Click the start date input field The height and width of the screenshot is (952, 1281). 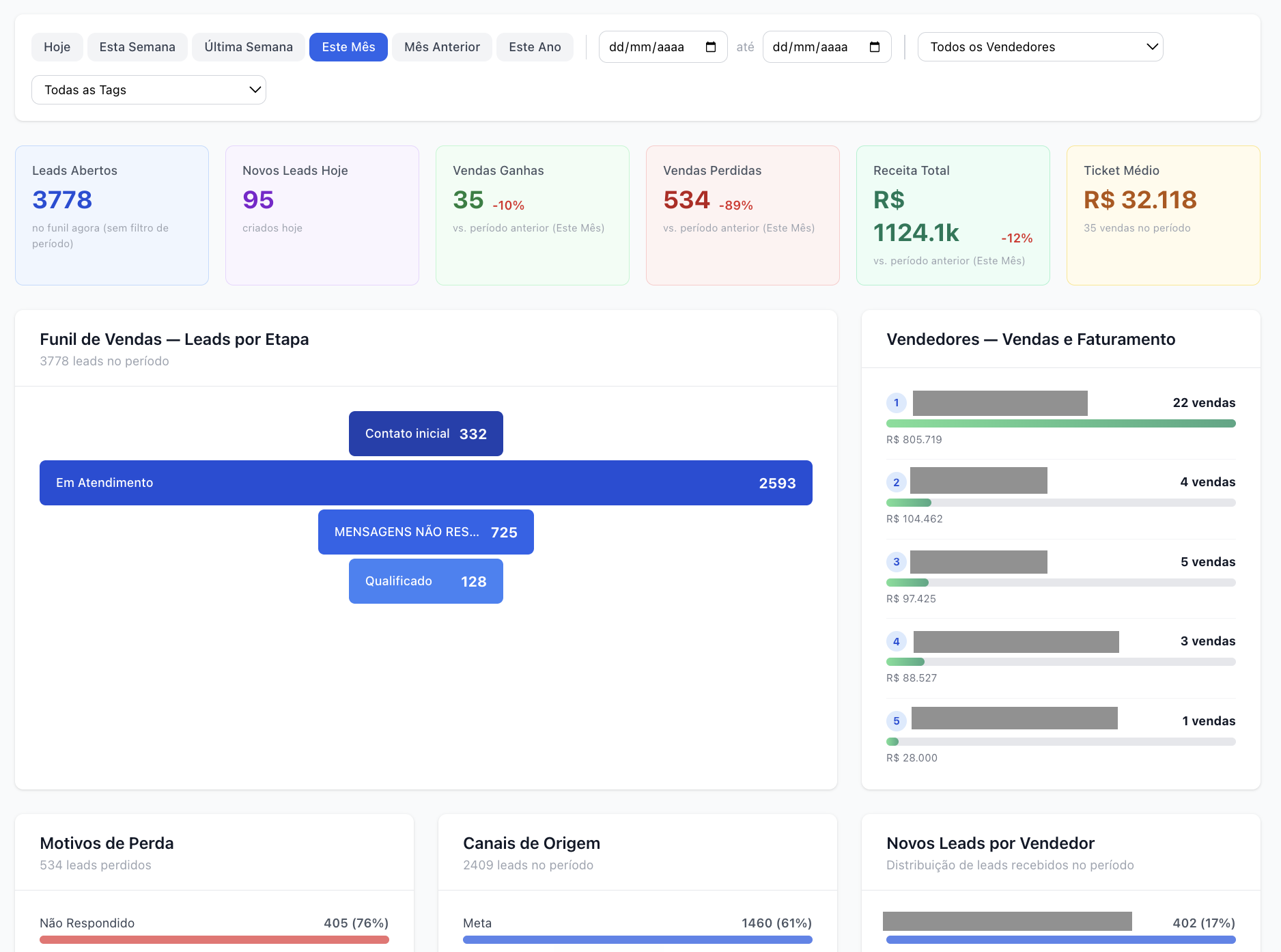[x=663, y=47]
